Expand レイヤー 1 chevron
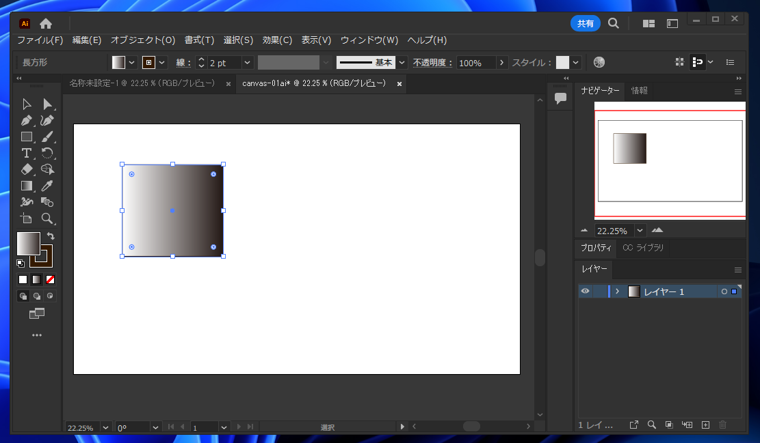Screen dimensions: 760x443 pos(617,291)
